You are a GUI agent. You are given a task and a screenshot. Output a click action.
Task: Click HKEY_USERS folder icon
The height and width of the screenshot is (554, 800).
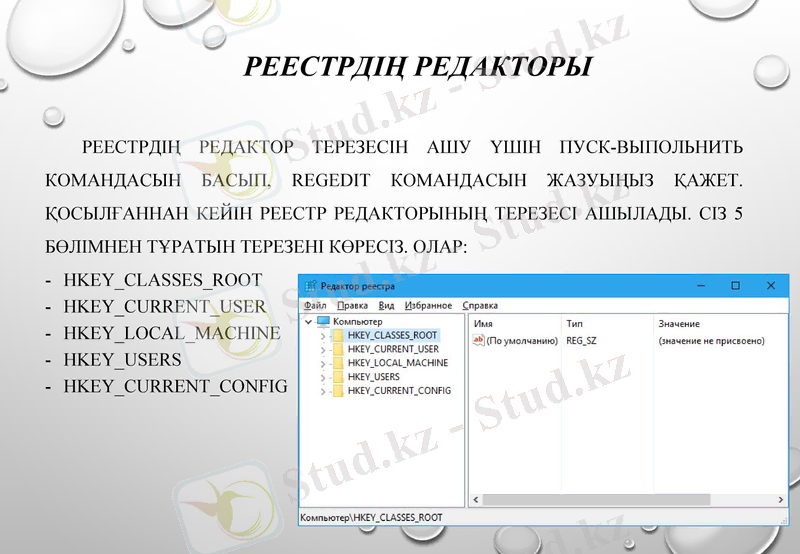click(338, 376)
